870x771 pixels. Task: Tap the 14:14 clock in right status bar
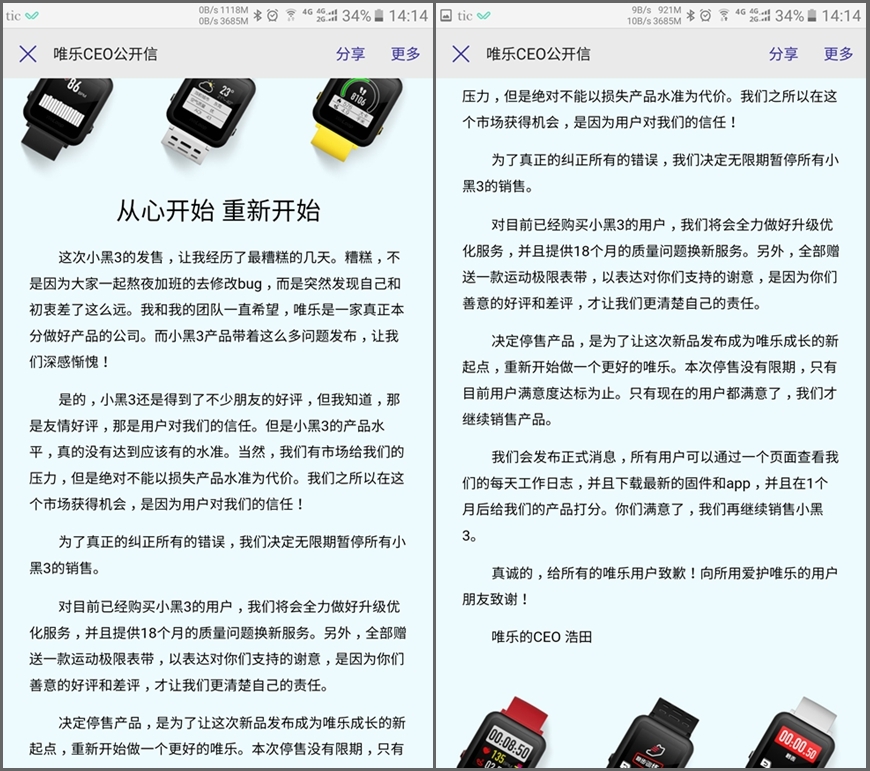[x=841, y=16]
